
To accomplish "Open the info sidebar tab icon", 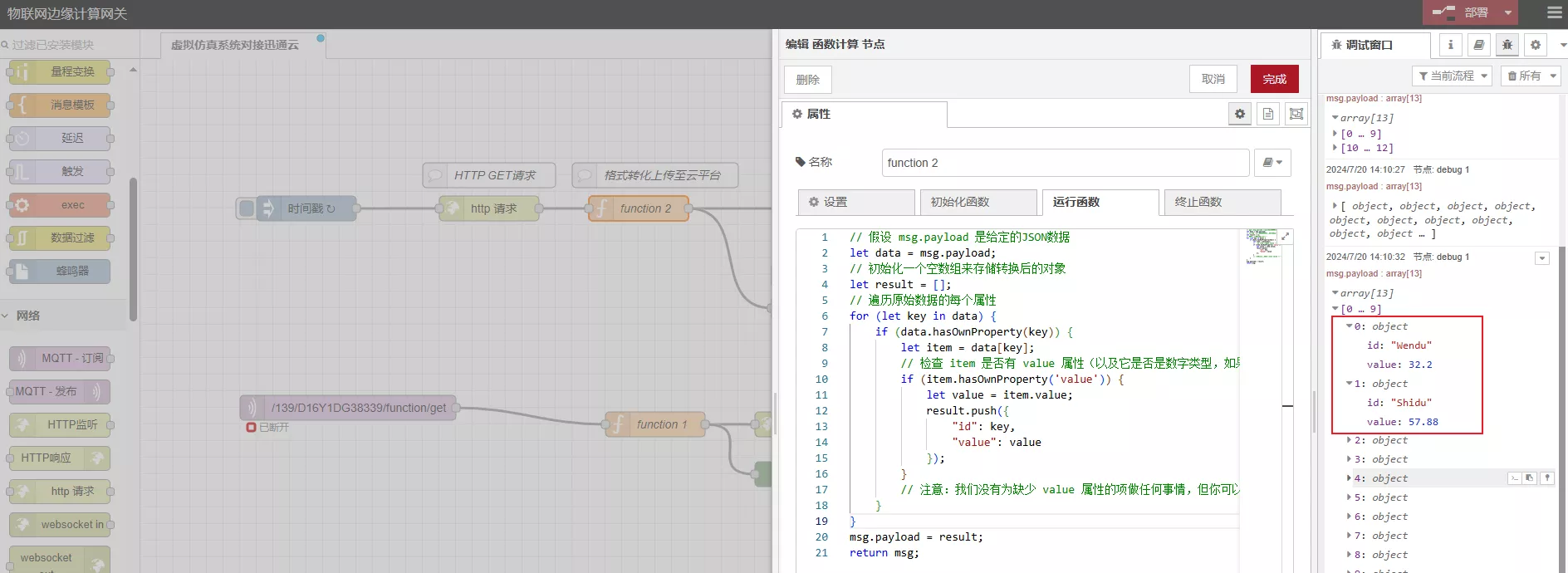I will tap(1450, 45).
